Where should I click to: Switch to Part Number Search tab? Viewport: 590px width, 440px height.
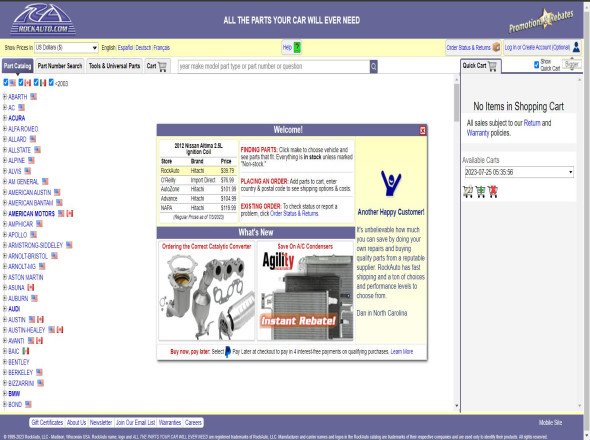(59, 66)
